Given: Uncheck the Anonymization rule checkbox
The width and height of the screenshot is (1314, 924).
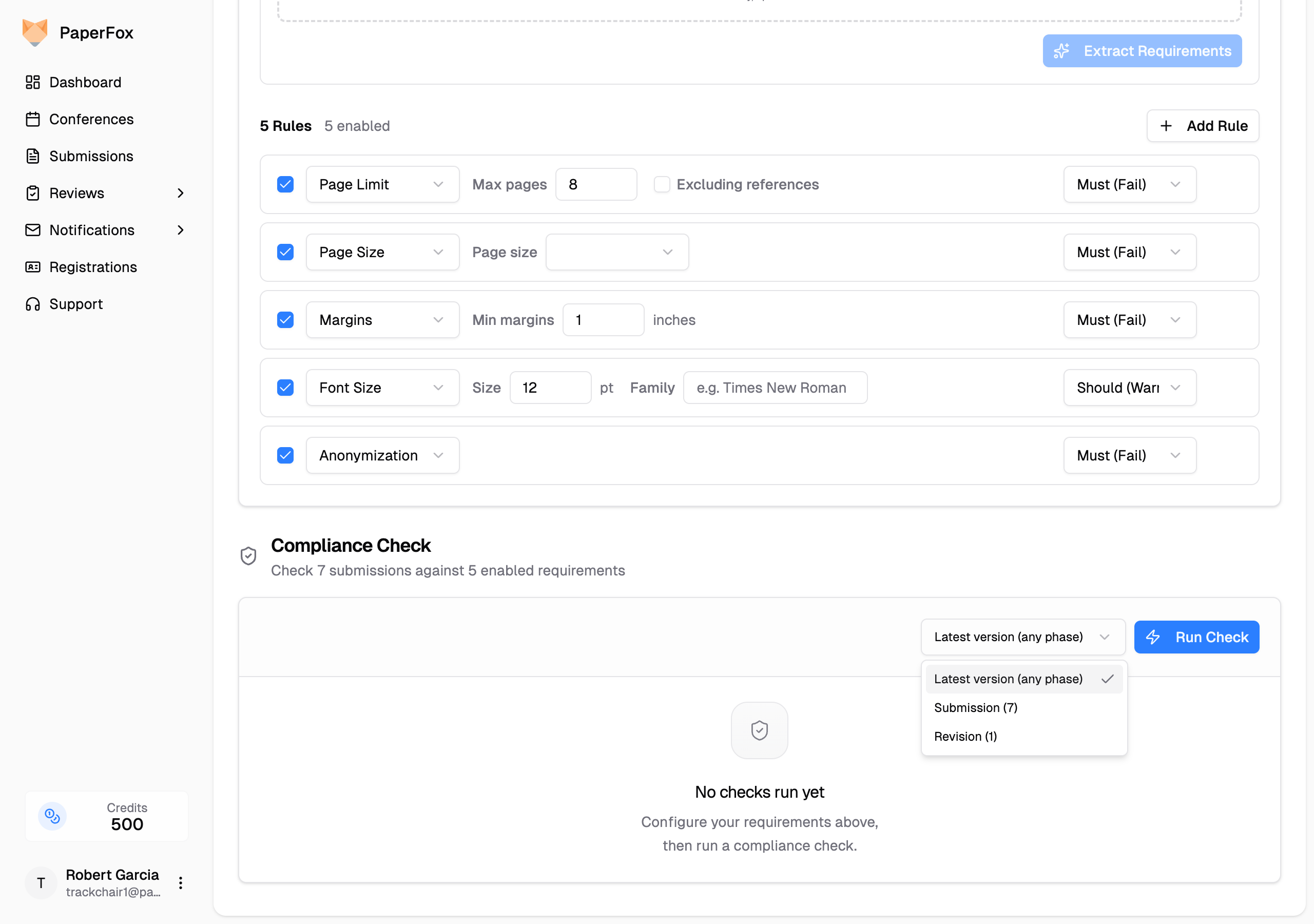Looking at the screenshot, I should [x=285, y=455].
